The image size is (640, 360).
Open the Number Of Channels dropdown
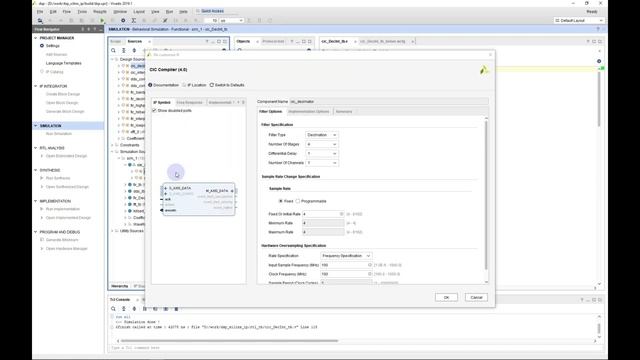(x=322, y=163)
